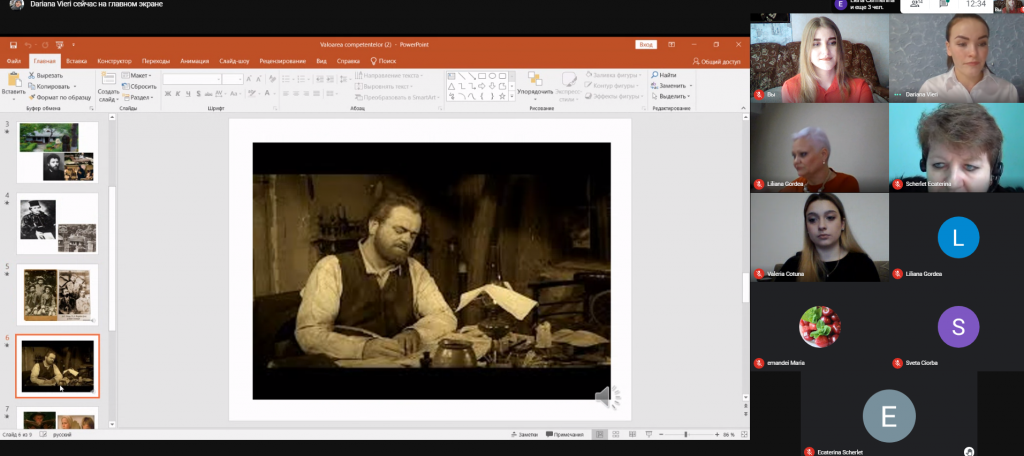Open the font size combo box

[232, 78]
